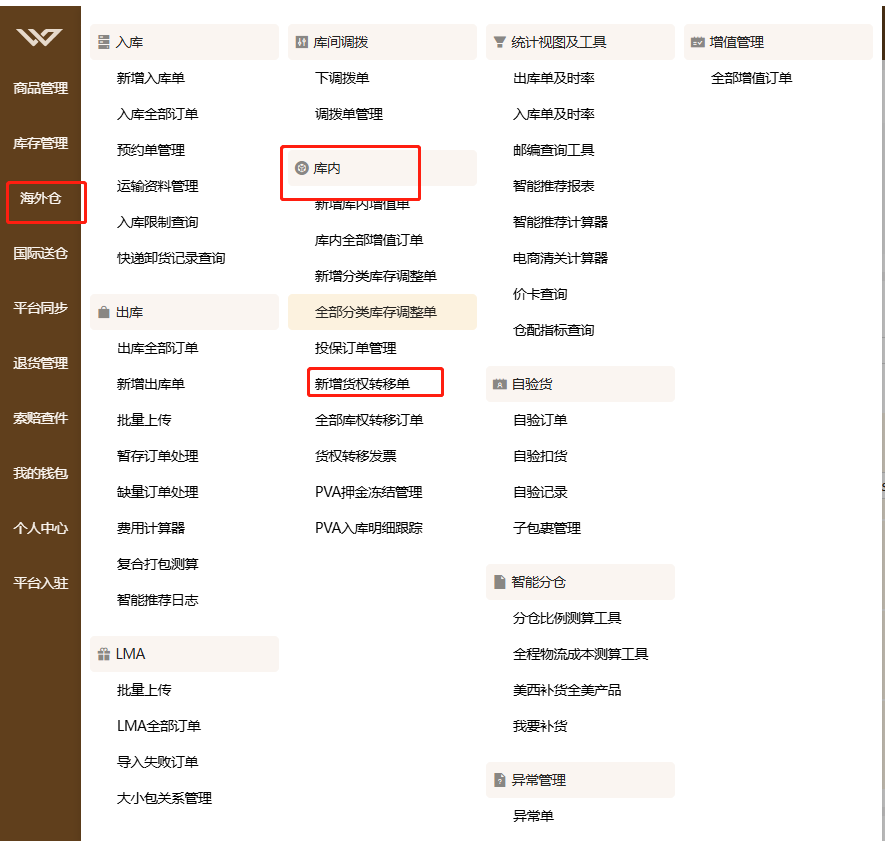Open LMA全部订单
This screenshot has height=841, width=885.
tap(159, 726)
